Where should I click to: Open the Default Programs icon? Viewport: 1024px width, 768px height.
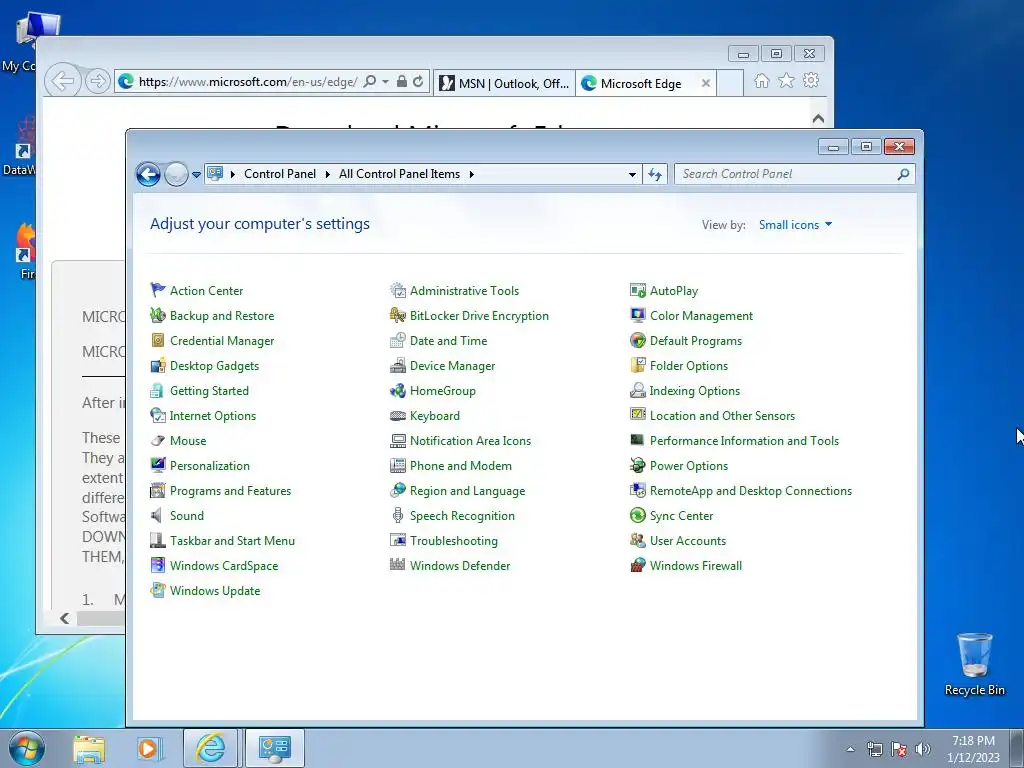point(637,340)
